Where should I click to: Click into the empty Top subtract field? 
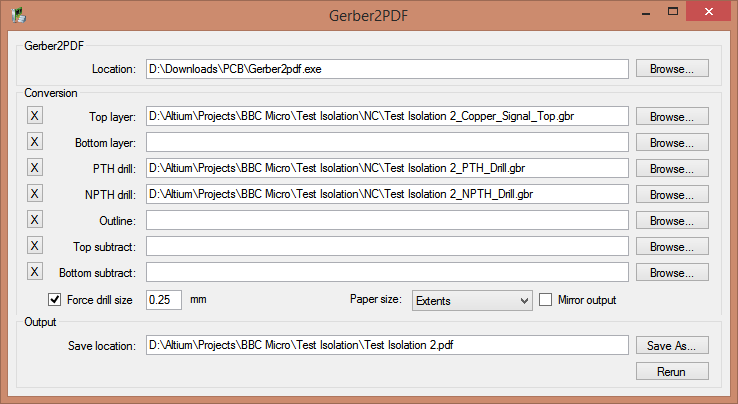[387, 246]
